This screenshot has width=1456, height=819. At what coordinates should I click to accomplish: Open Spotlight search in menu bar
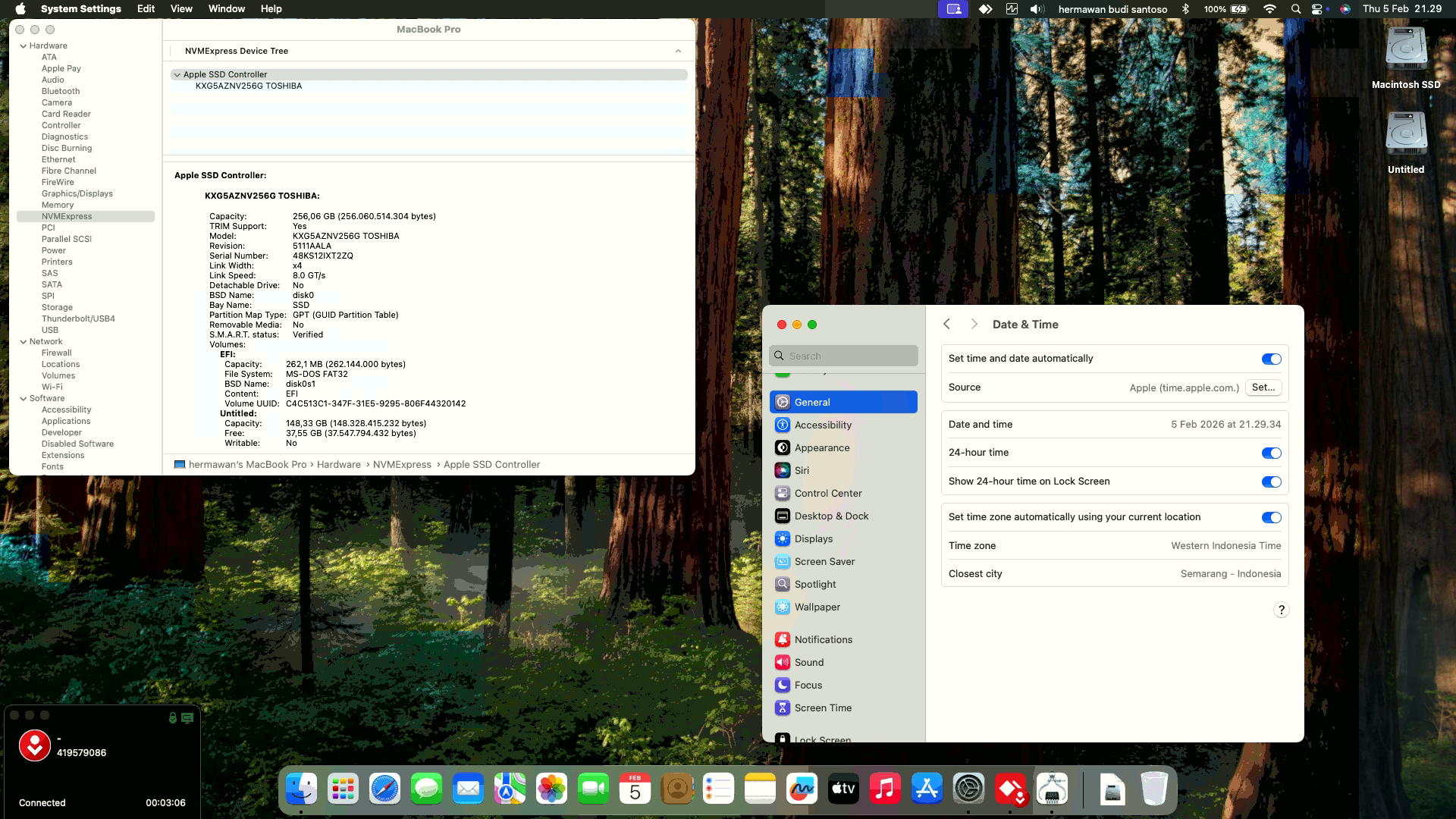[1296, 9]
